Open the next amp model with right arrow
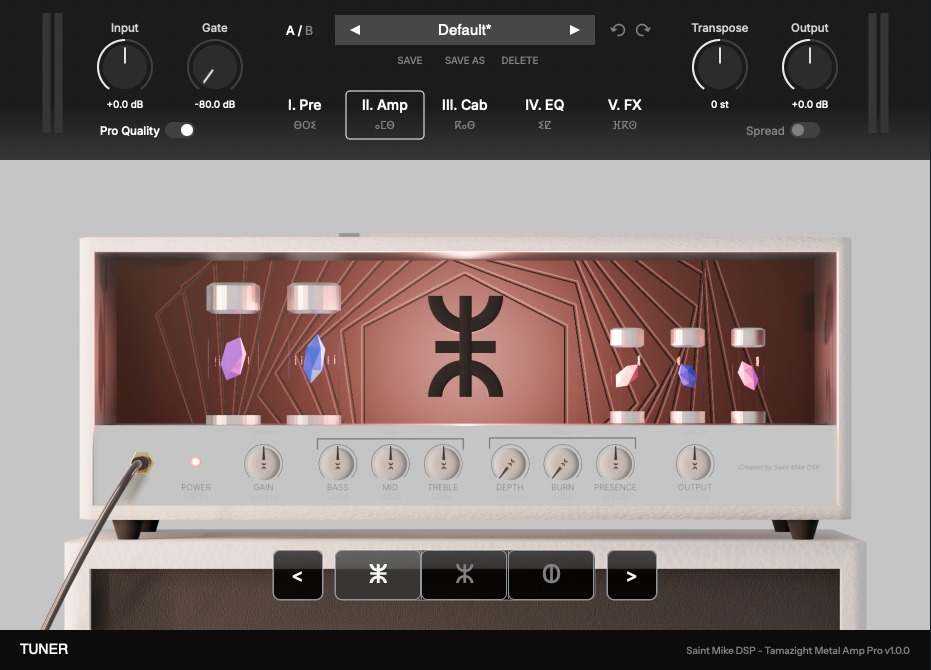This screenshot has width=931, height=670. click(x=632, y=575)
